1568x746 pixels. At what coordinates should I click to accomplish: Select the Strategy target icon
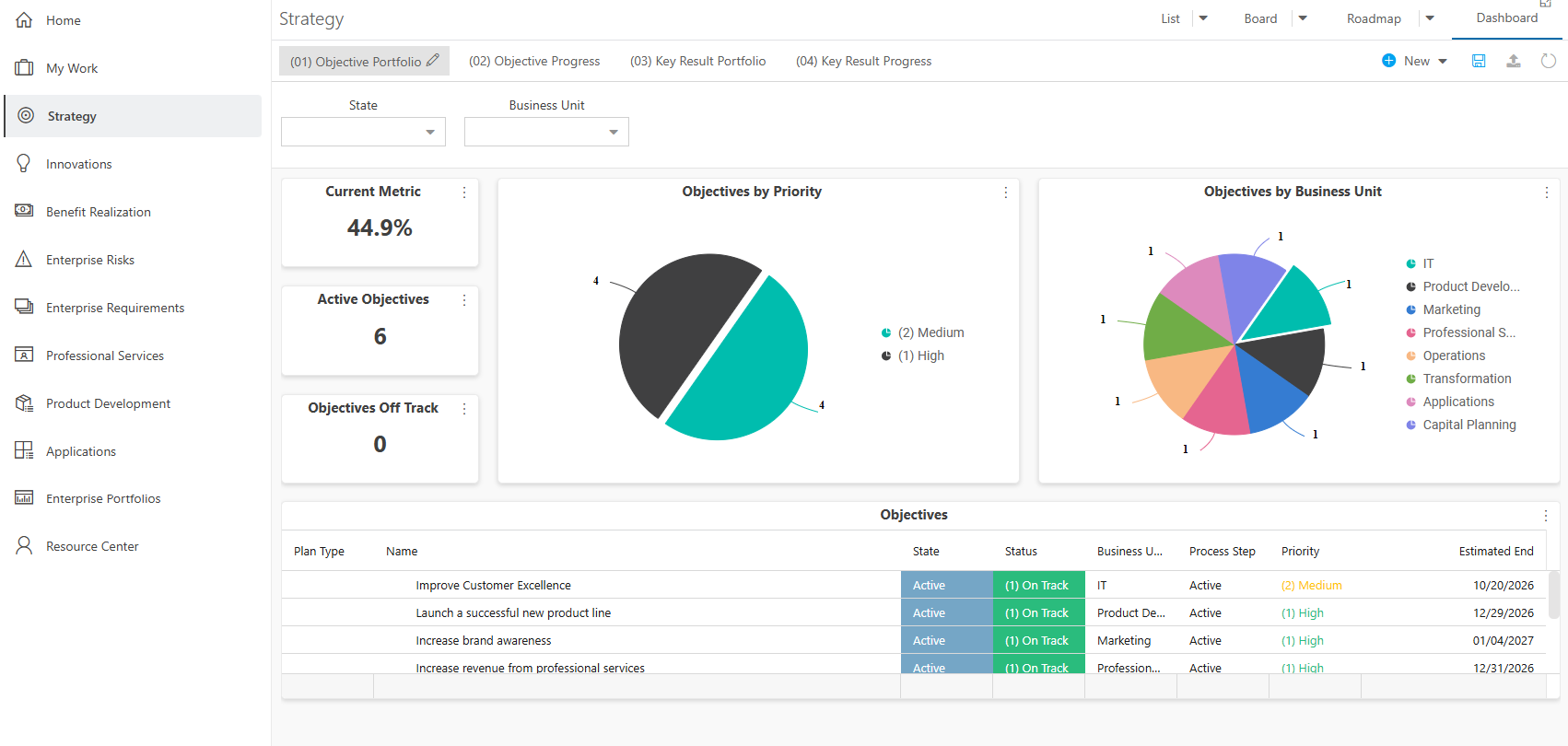coord(26,116)
